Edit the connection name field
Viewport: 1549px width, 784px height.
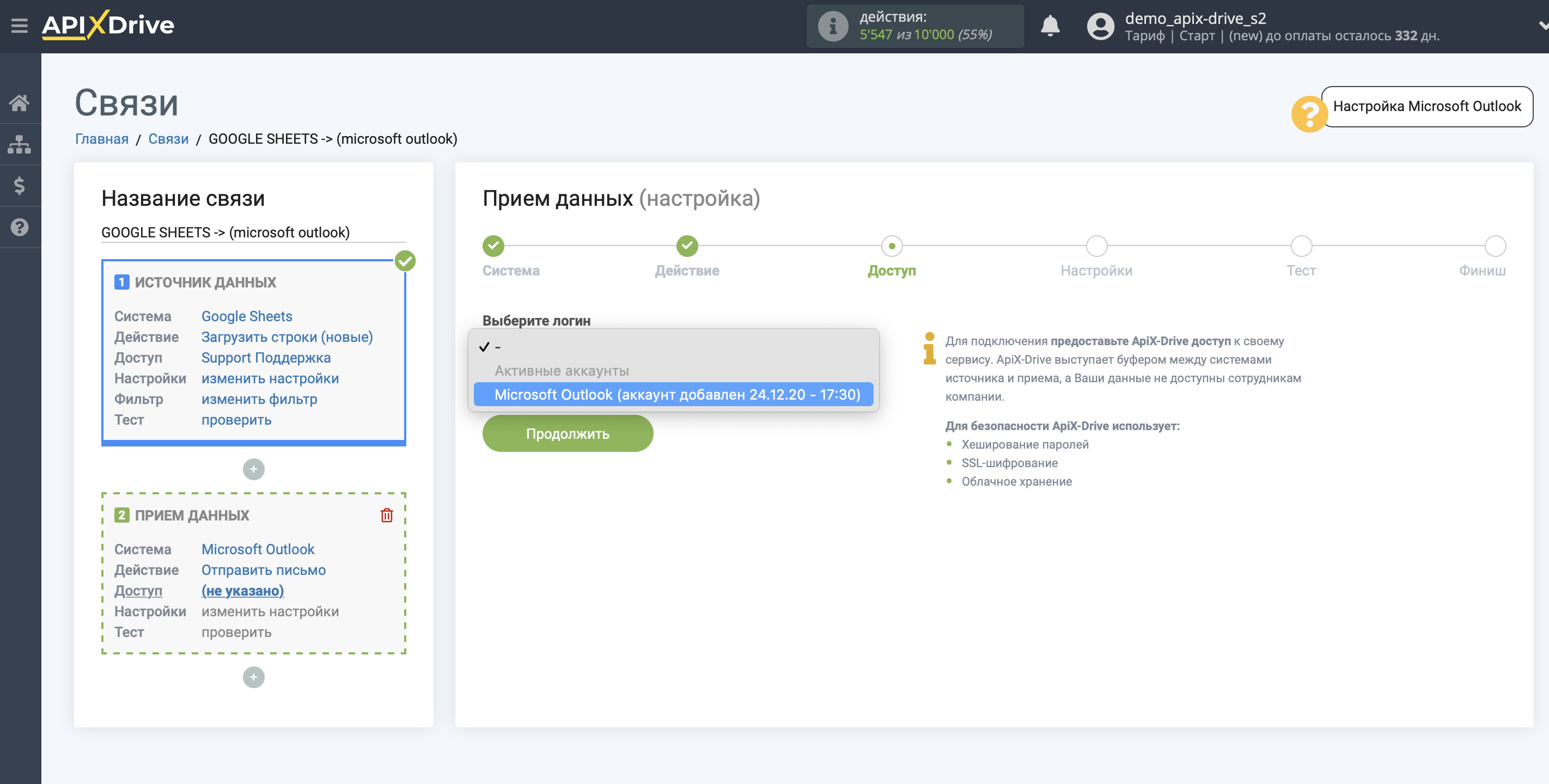coord(253,232)
